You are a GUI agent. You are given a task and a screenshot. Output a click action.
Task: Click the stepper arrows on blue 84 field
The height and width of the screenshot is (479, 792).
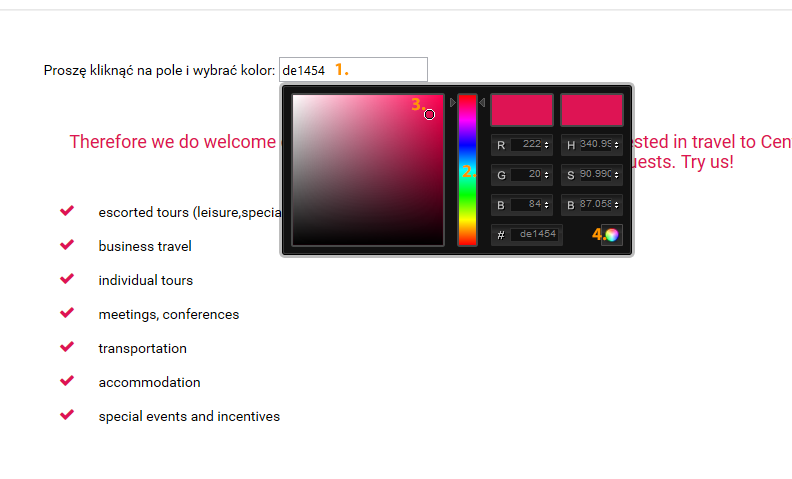(x=547, y=205)
